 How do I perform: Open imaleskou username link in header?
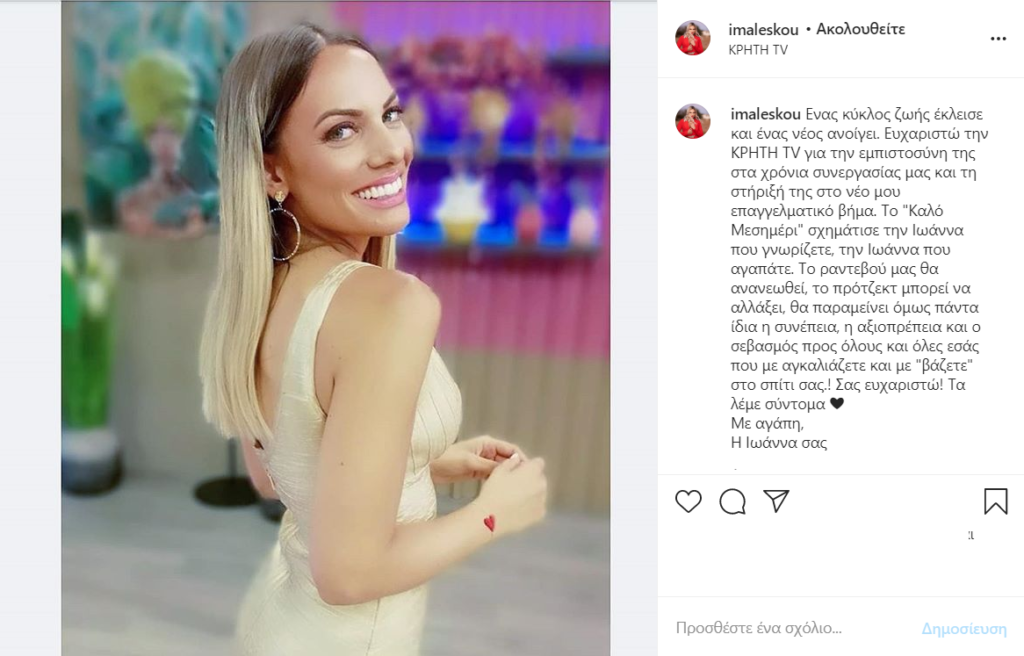[763, 29]
